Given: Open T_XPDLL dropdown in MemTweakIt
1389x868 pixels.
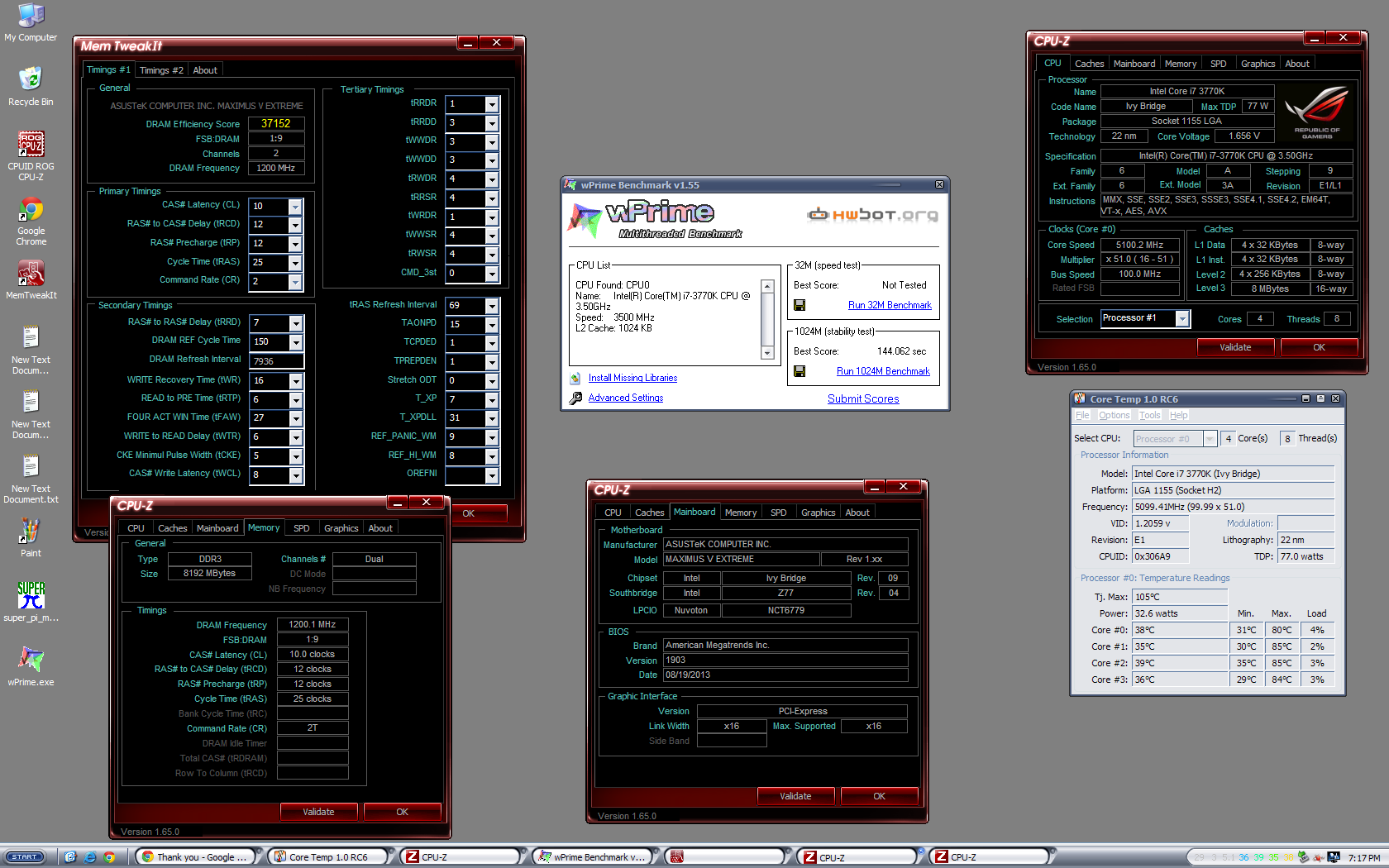Looking at the screenshot, I should coord(492,418).
